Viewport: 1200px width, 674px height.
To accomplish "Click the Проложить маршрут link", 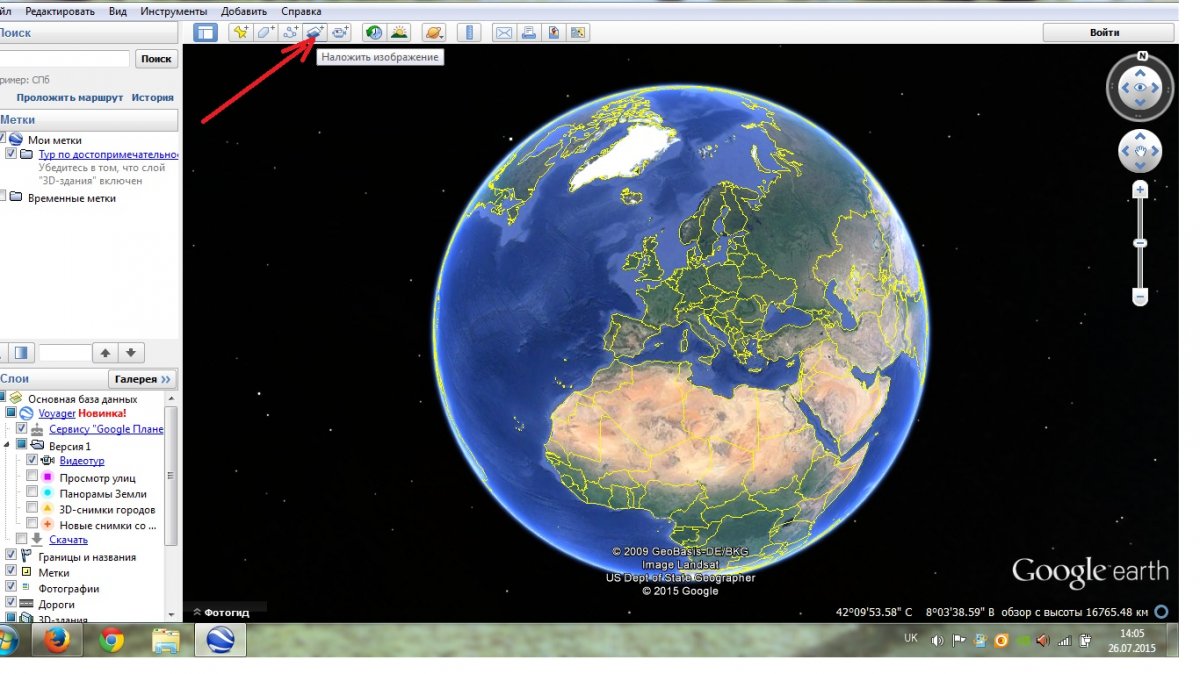I will (x=69, y=98).
